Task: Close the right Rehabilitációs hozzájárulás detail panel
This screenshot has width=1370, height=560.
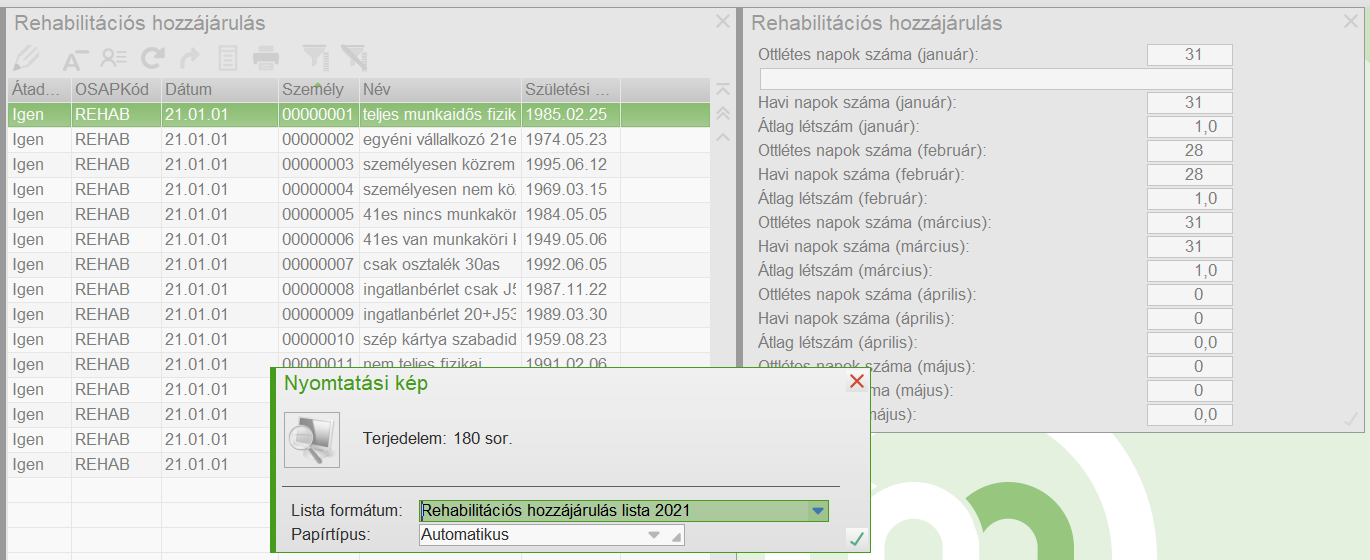Action: tap(1351, 20)
